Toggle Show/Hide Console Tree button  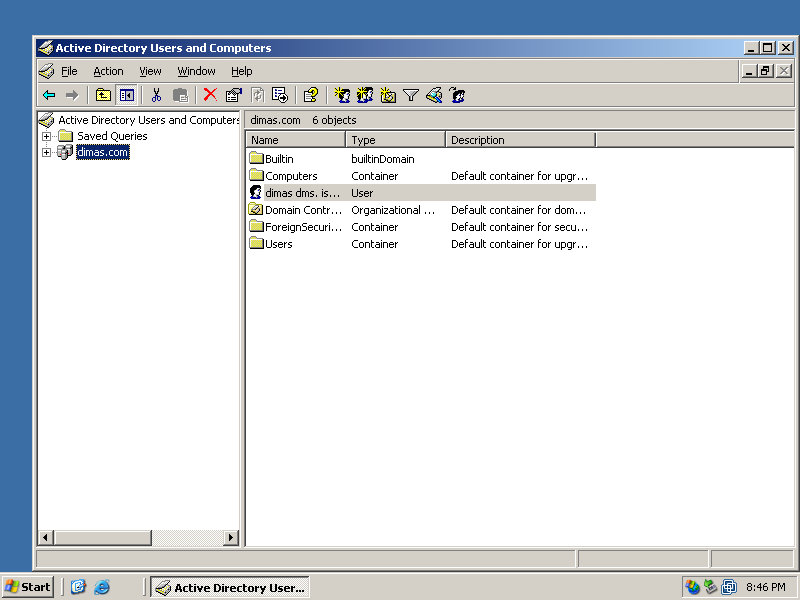coord(126,95)
